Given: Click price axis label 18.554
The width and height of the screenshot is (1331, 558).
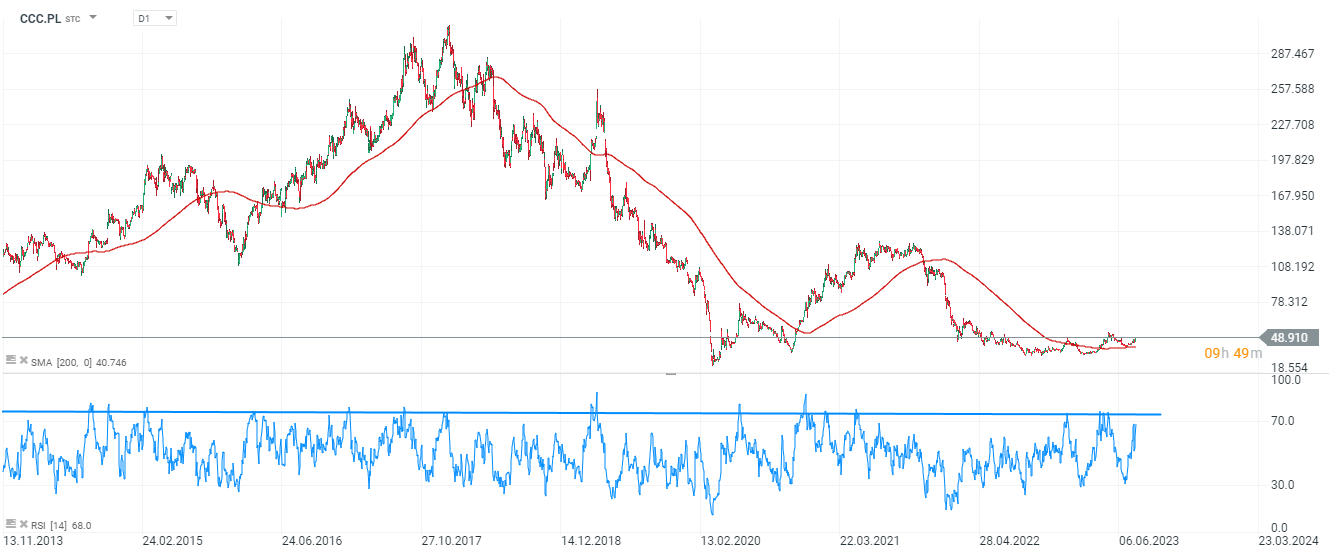Looking at the screenshot, I should pos(1289,368).
